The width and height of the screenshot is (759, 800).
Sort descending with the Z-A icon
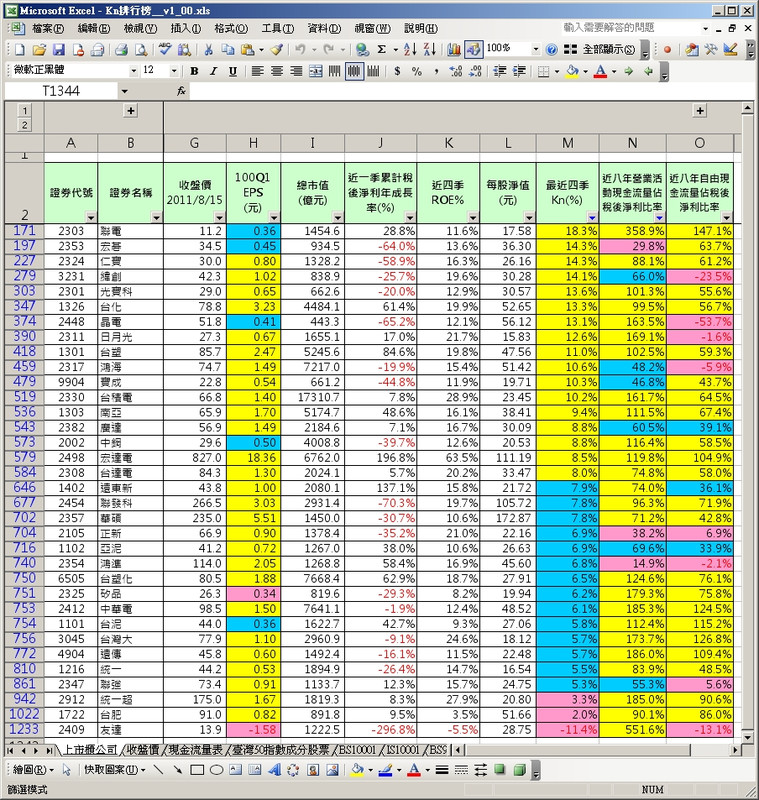click(x=429, y=49)
